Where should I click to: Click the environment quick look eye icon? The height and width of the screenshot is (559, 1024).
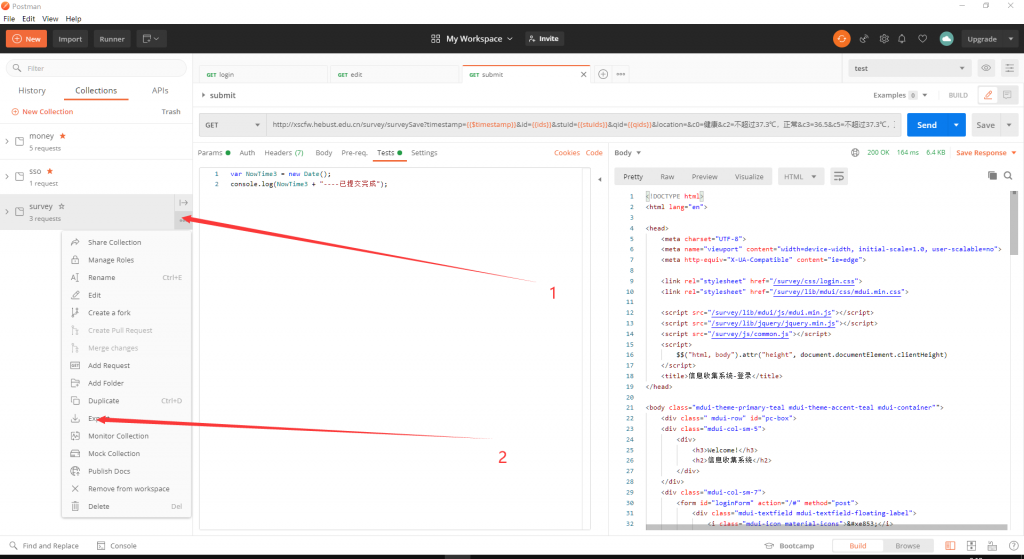click(x=986, y=68)
